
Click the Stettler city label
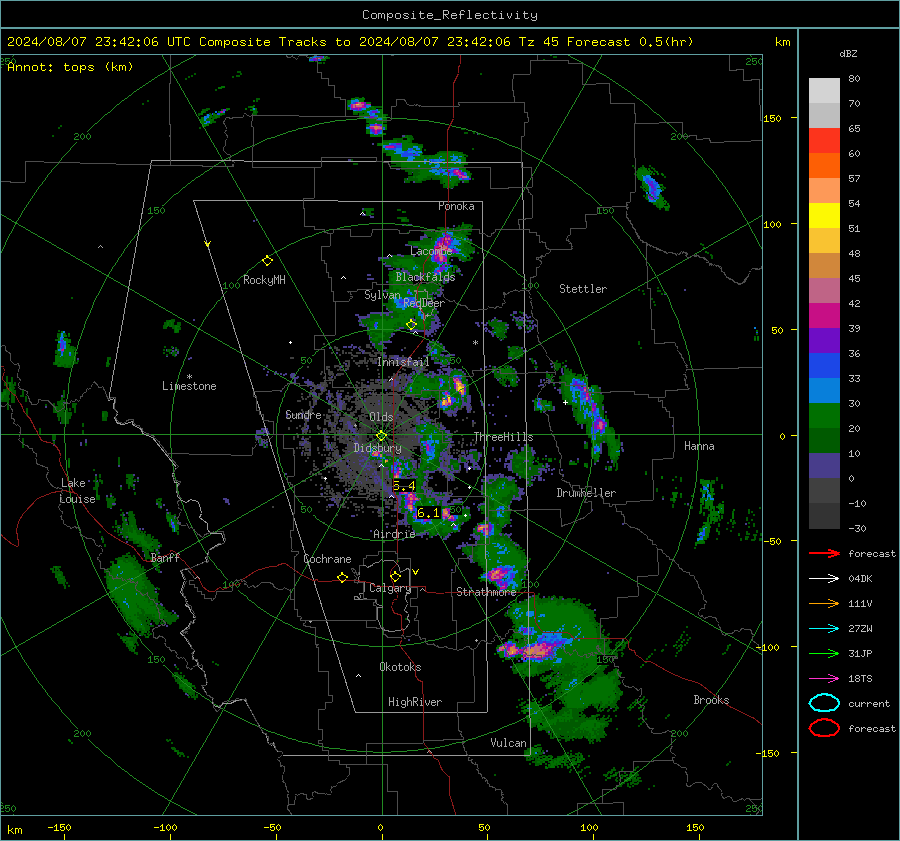583,289
